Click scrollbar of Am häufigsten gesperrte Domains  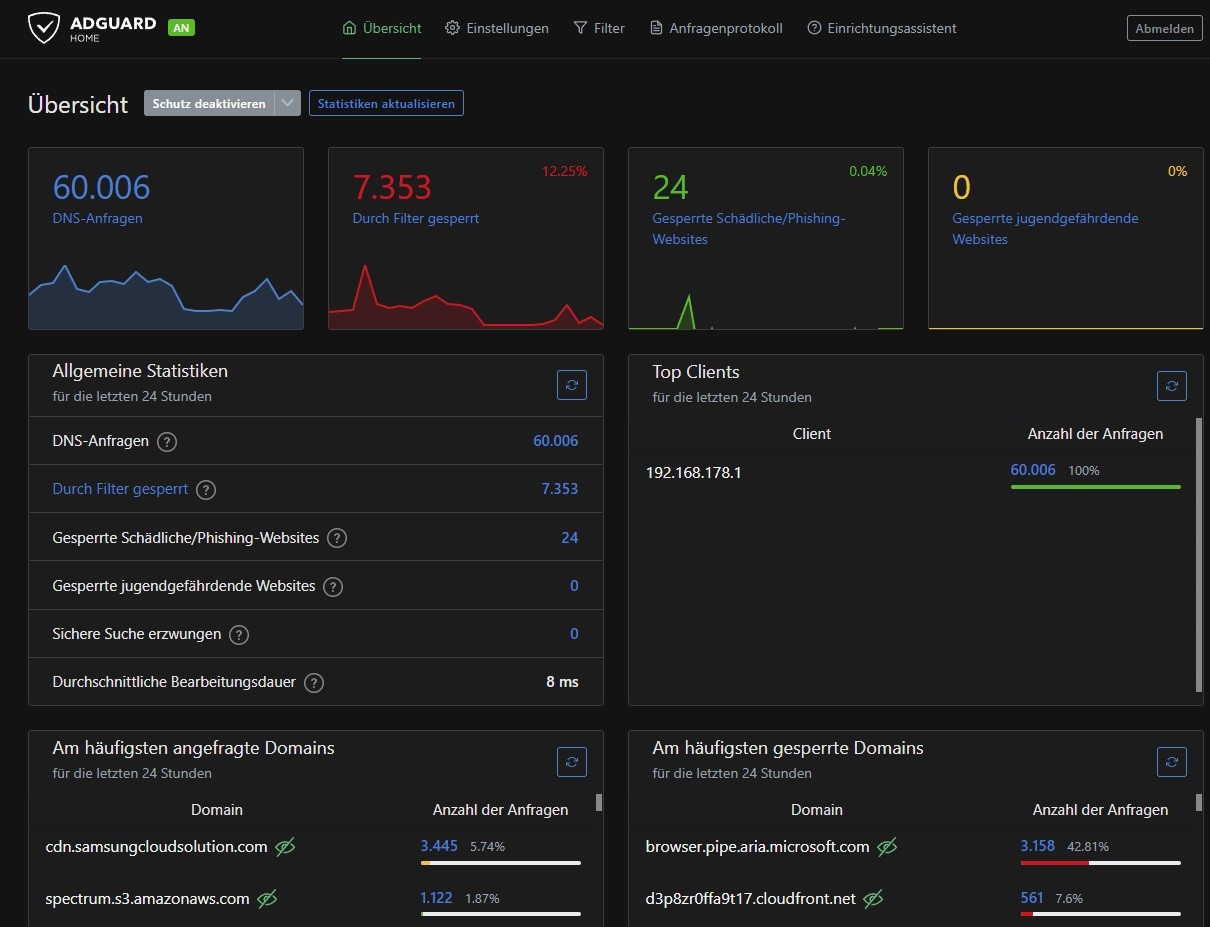click(x=1199, y=802)
